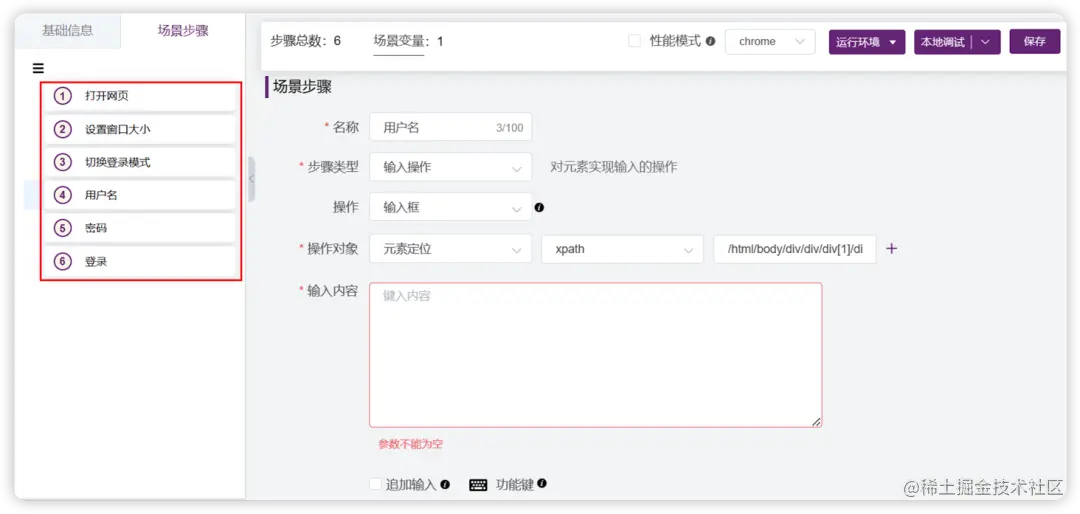Click the xpath value field /html/body/div
This screenshot has width=1080, height=514.
[x=795, y=249]
